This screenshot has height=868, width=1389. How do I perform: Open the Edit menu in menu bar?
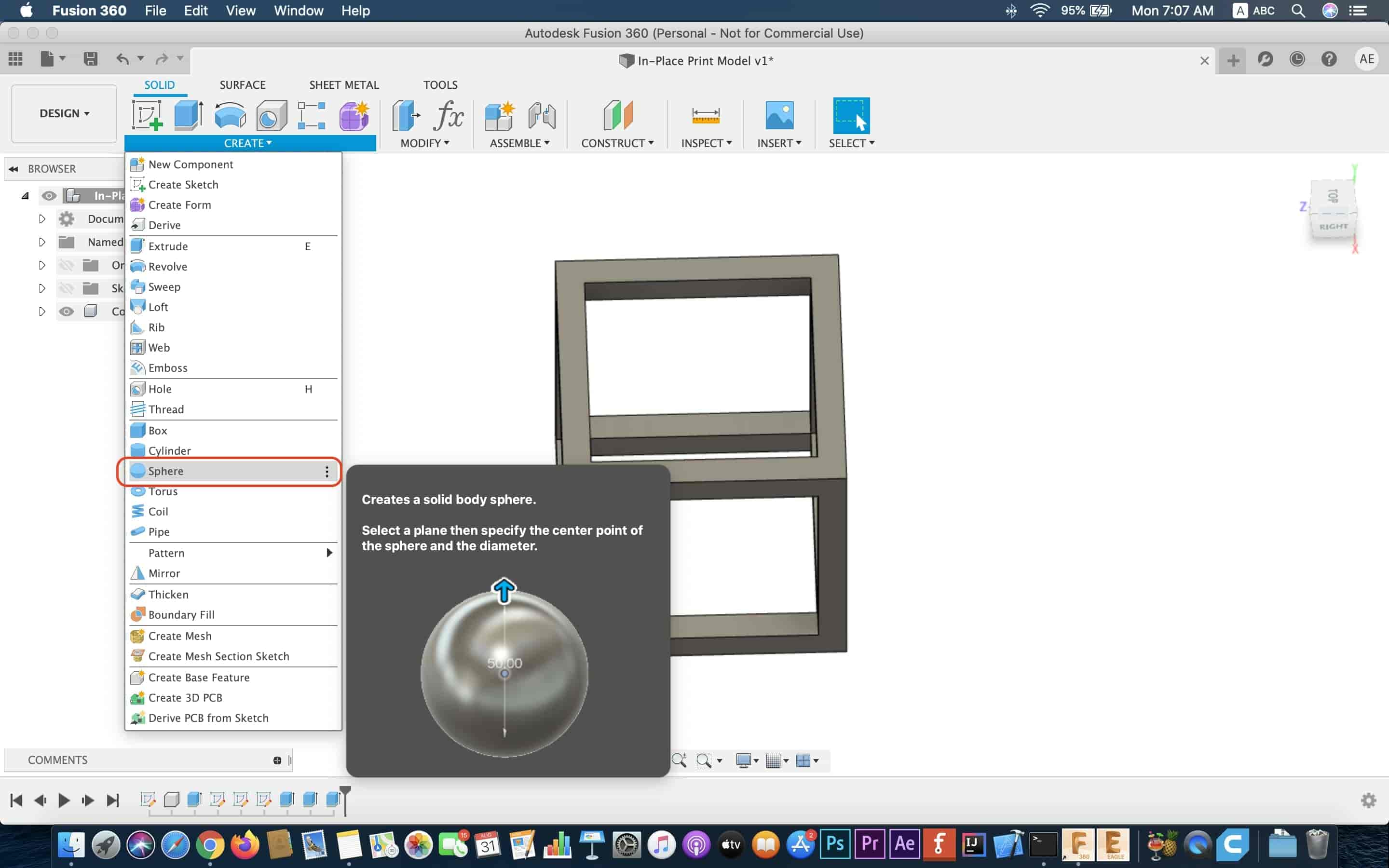click(x=196, y=10)
